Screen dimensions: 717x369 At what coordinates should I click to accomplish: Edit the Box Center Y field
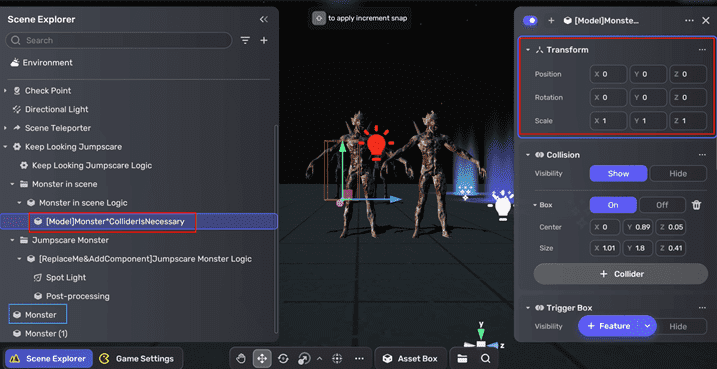tap(638, 227)
